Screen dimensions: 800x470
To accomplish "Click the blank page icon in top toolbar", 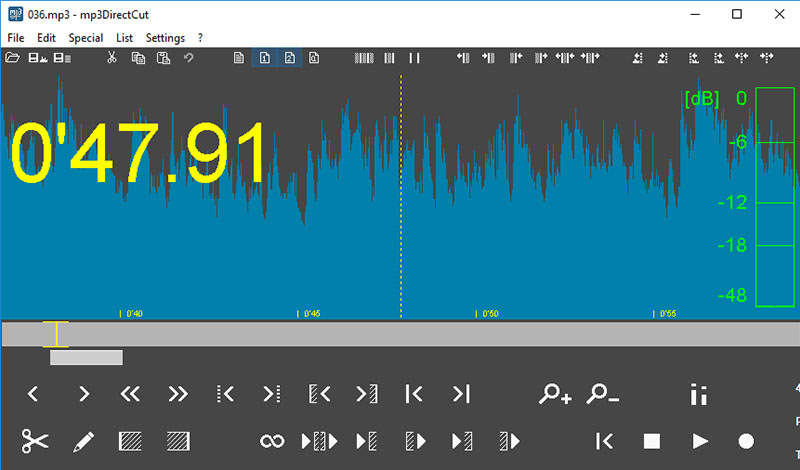I will point(239,58).
